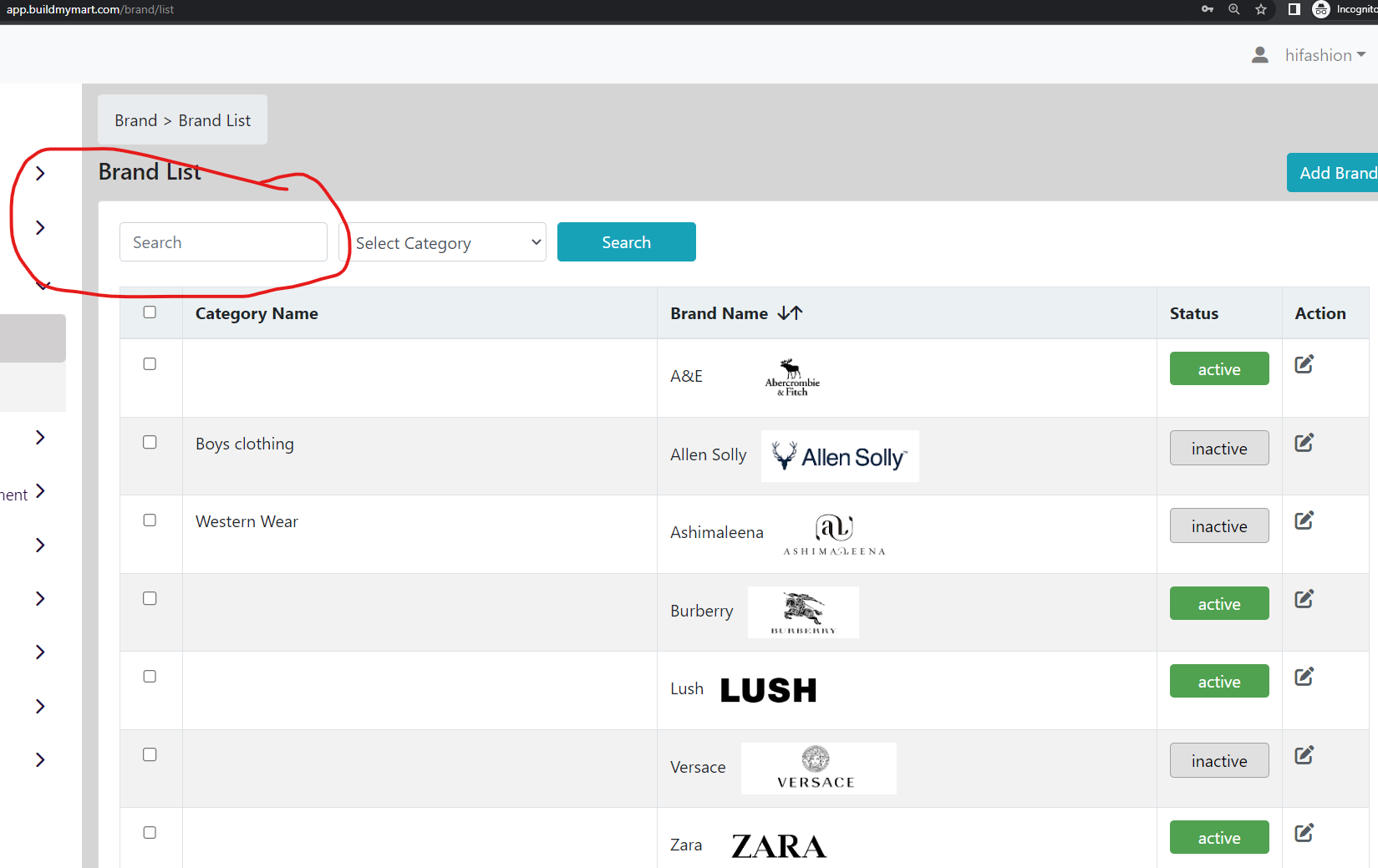The image size is (1378, 868).
Task: Tick the Versace row checkbox
Action: point(150,755)
